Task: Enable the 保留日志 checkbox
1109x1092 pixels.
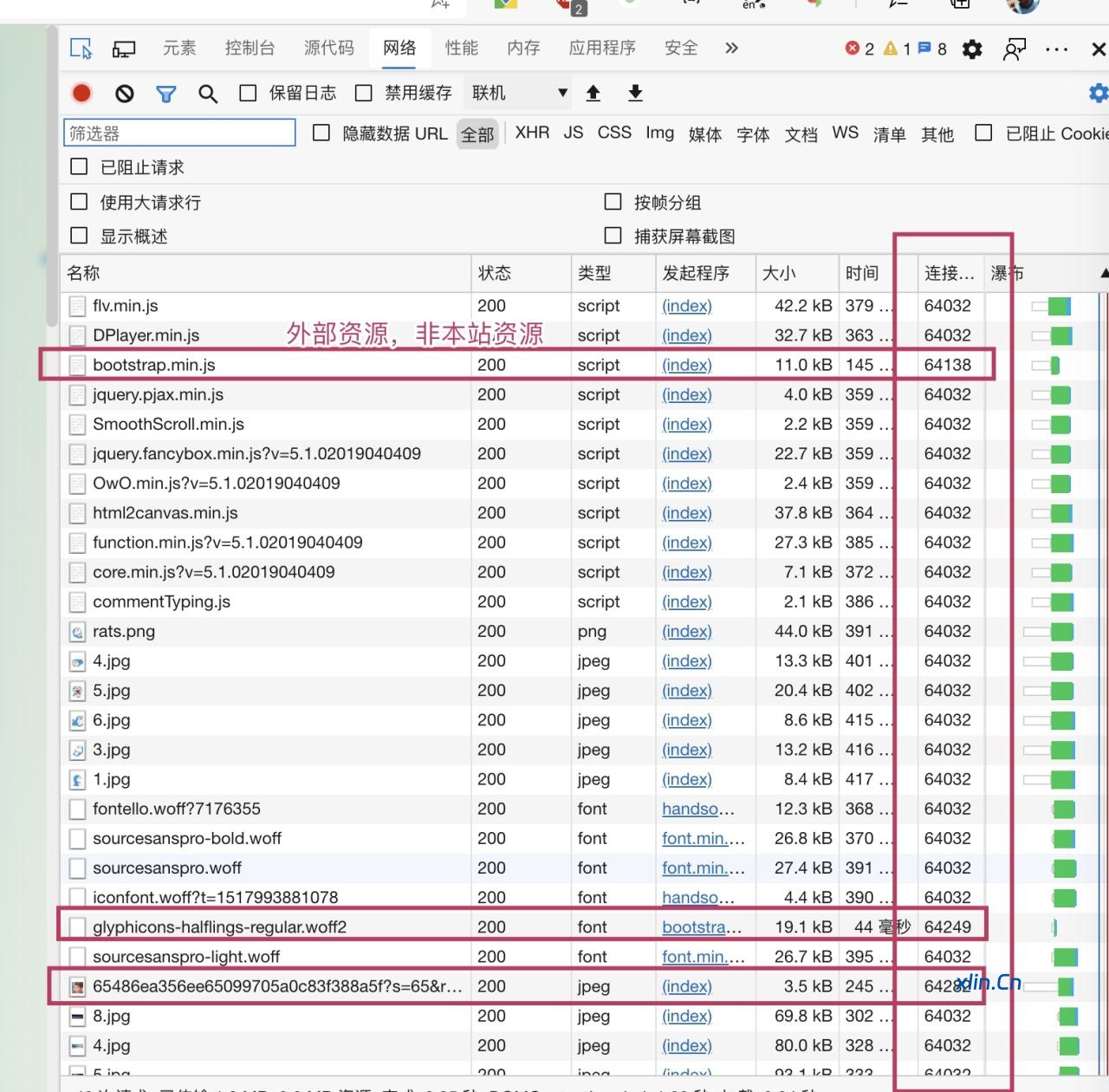Action: pyautogui.click(x=249, y=93)
